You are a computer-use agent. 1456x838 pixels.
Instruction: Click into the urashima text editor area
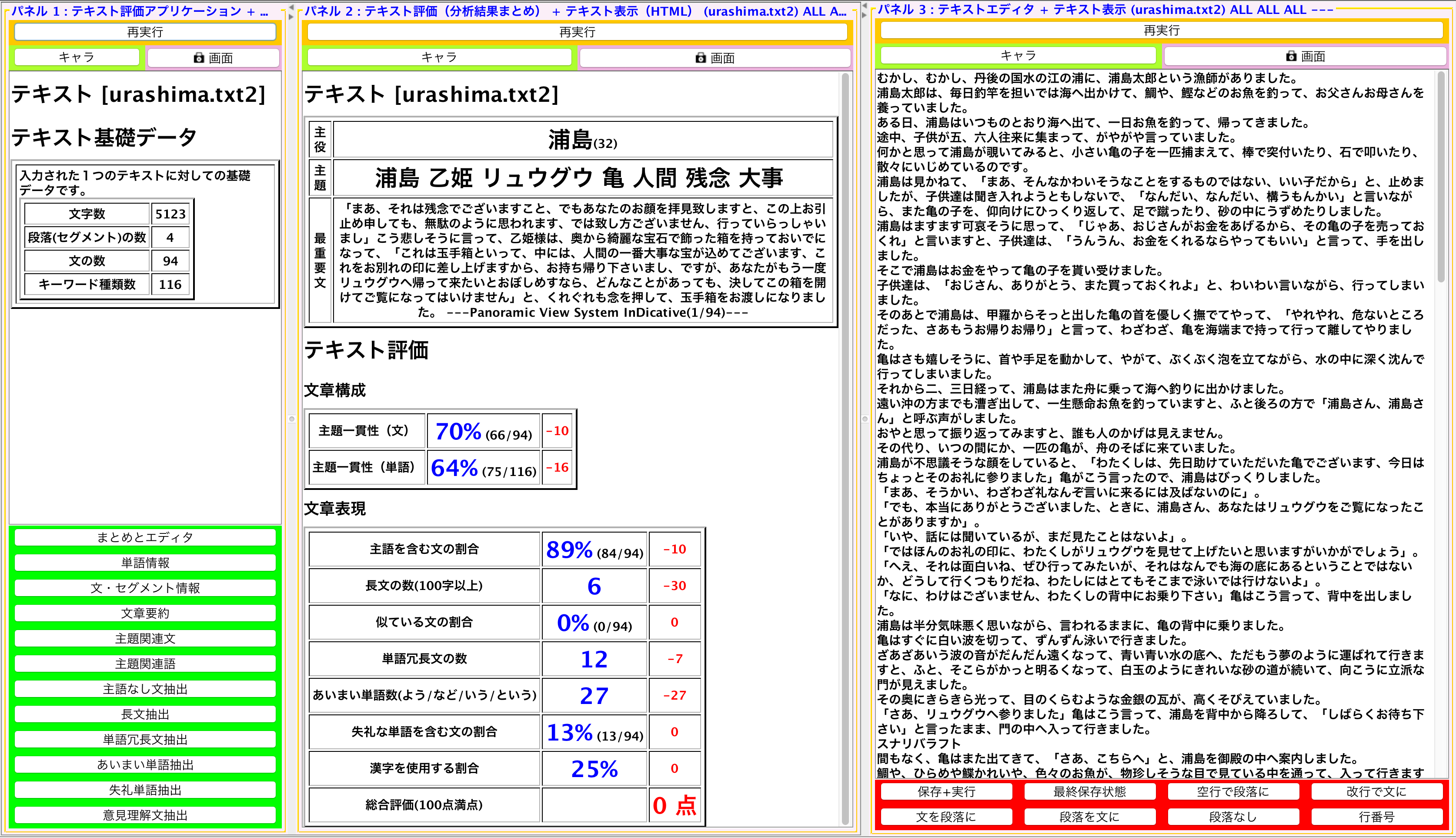[x=1151, y=403]
